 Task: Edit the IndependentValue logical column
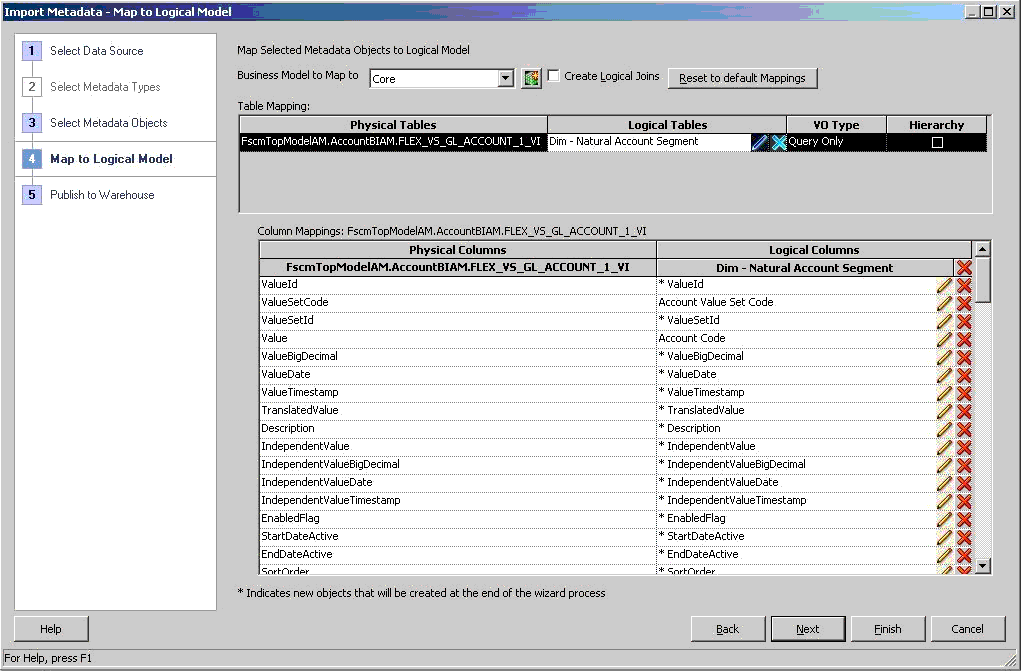pyautogui.click(x=944, y=447)
